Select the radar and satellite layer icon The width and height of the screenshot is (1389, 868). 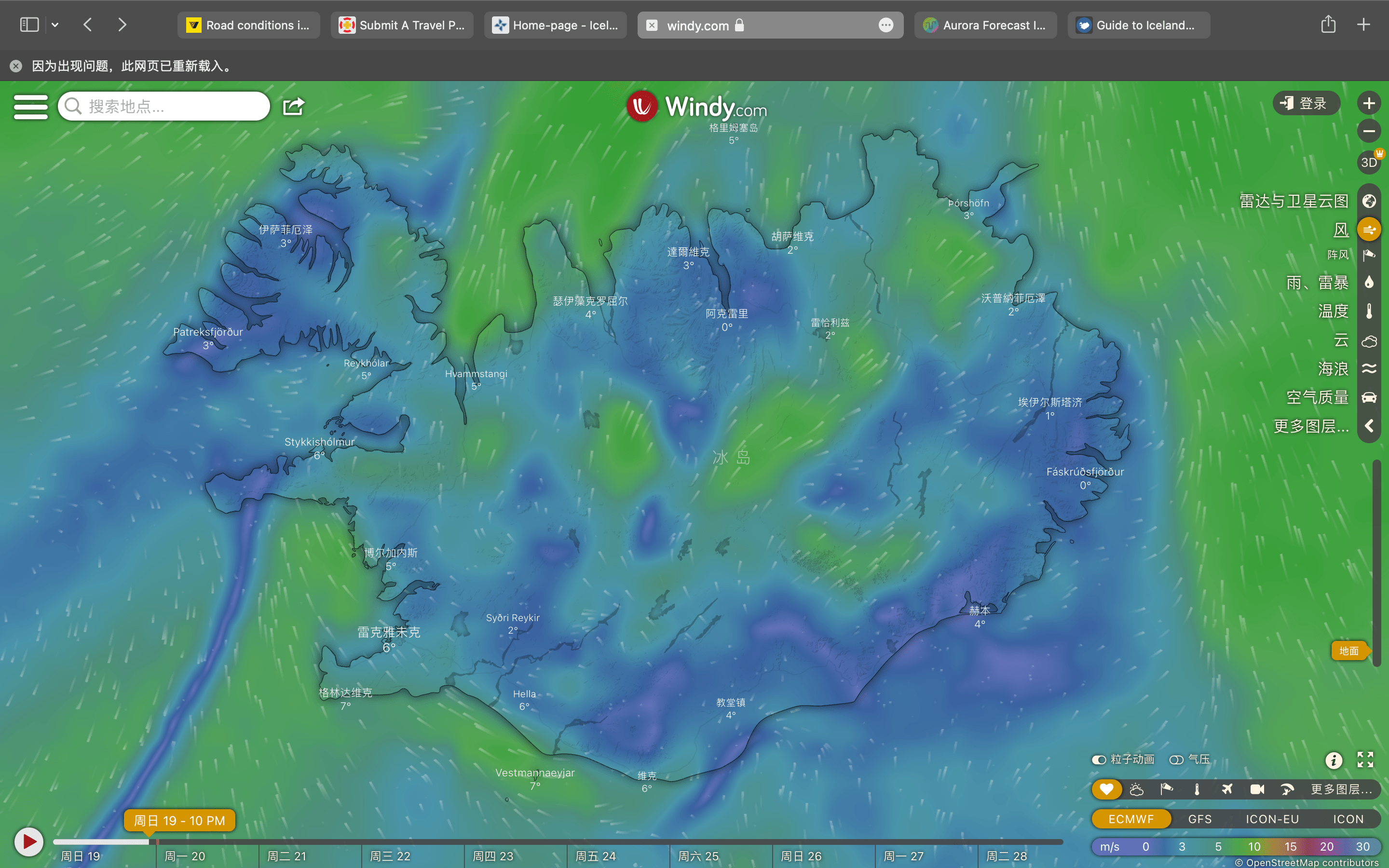[1369, 201]
